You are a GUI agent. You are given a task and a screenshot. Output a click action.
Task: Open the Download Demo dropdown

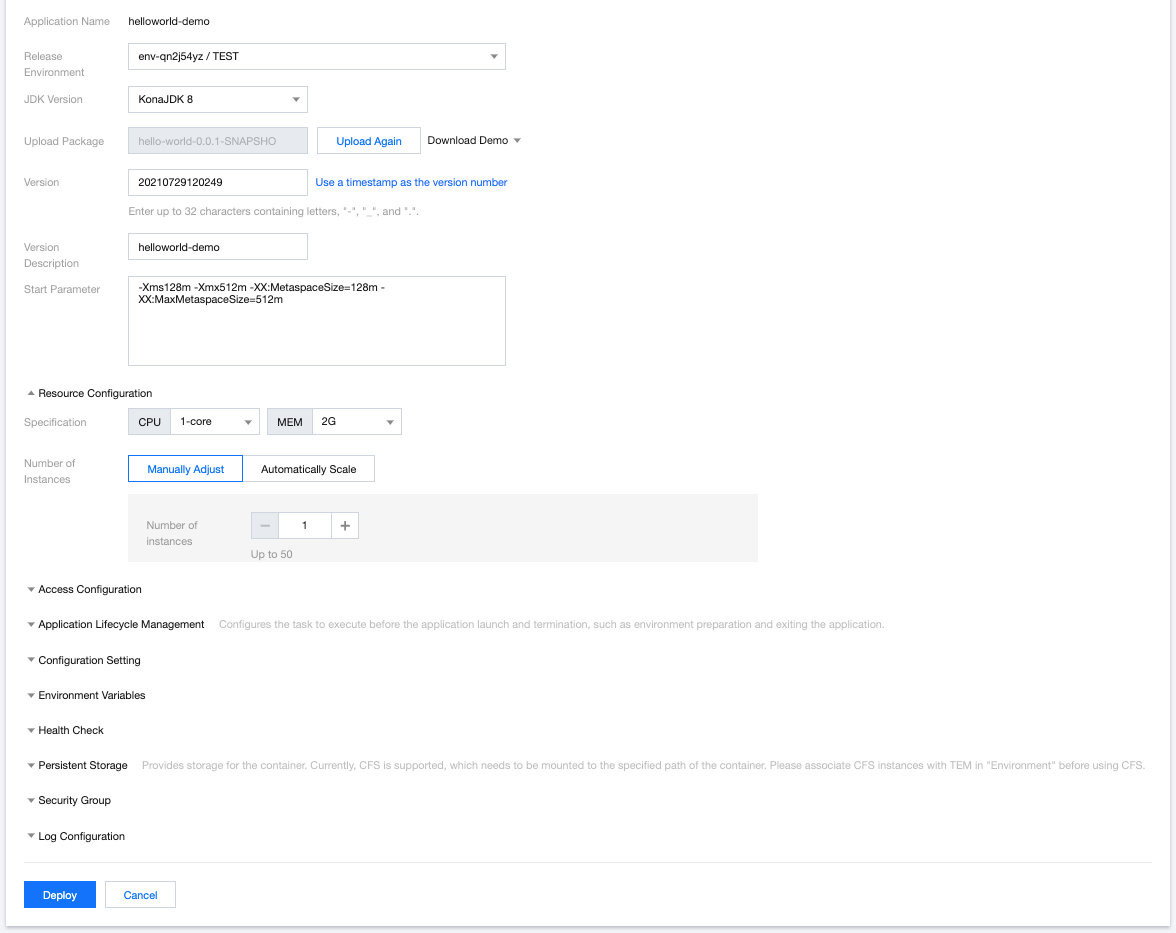474,140
